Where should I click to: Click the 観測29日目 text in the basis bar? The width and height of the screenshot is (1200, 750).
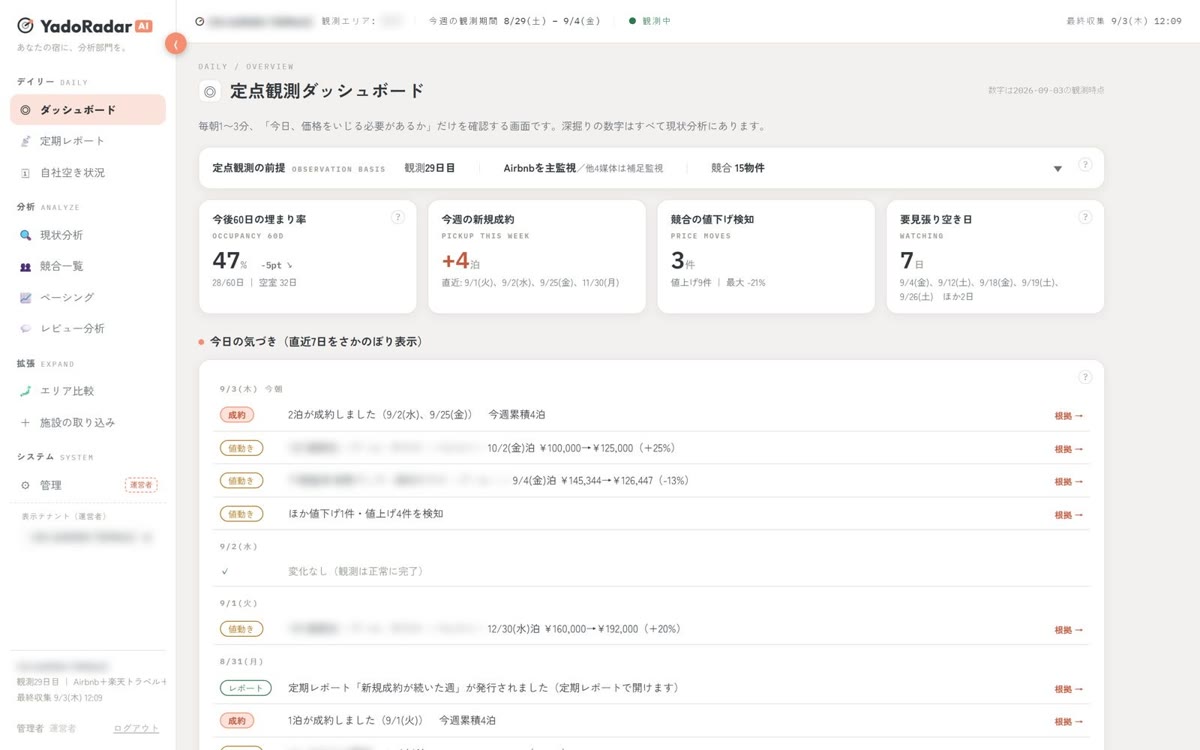pos(430,168)
